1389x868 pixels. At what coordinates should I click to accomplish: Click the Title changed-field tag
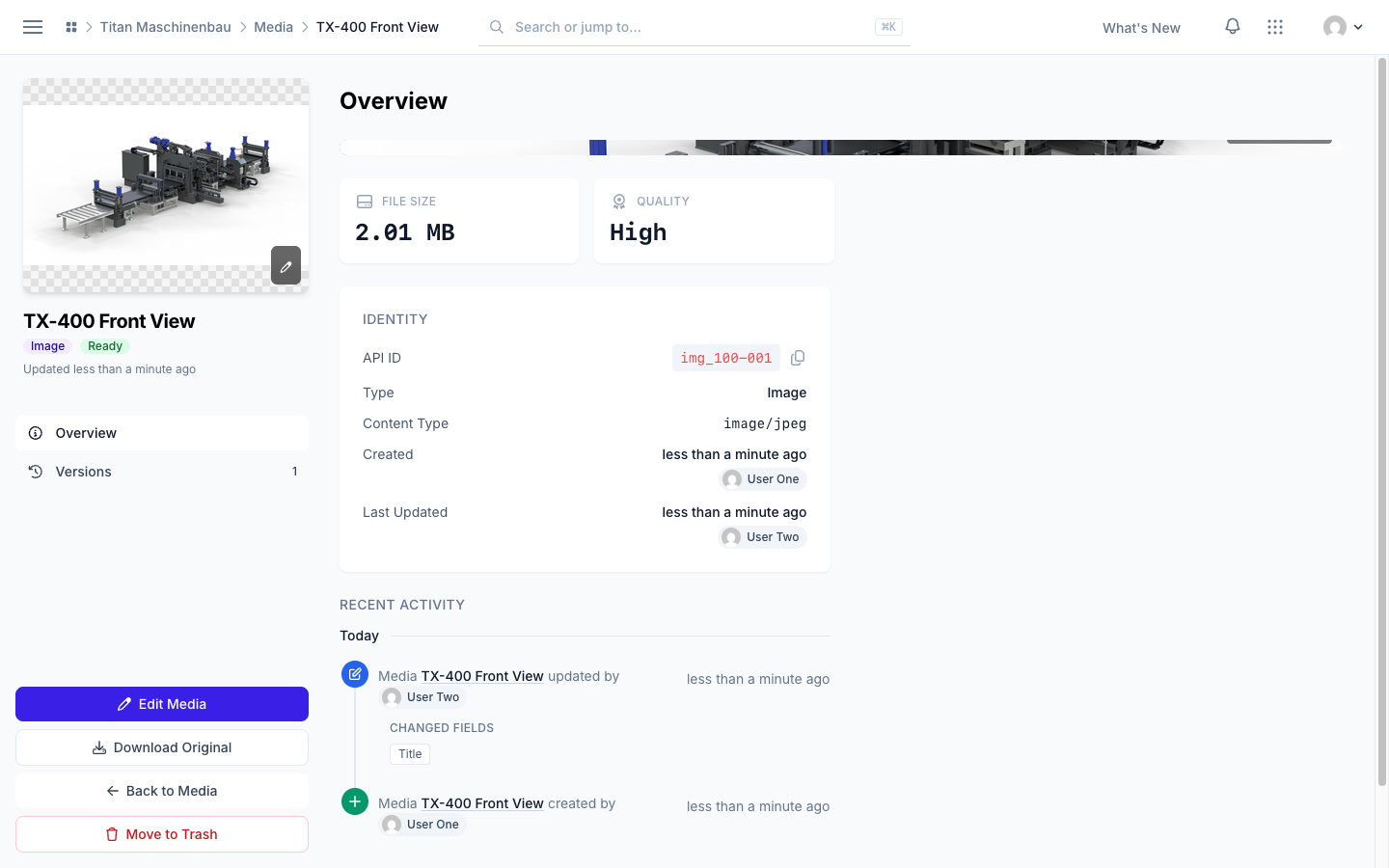click(x=410, y=754)
